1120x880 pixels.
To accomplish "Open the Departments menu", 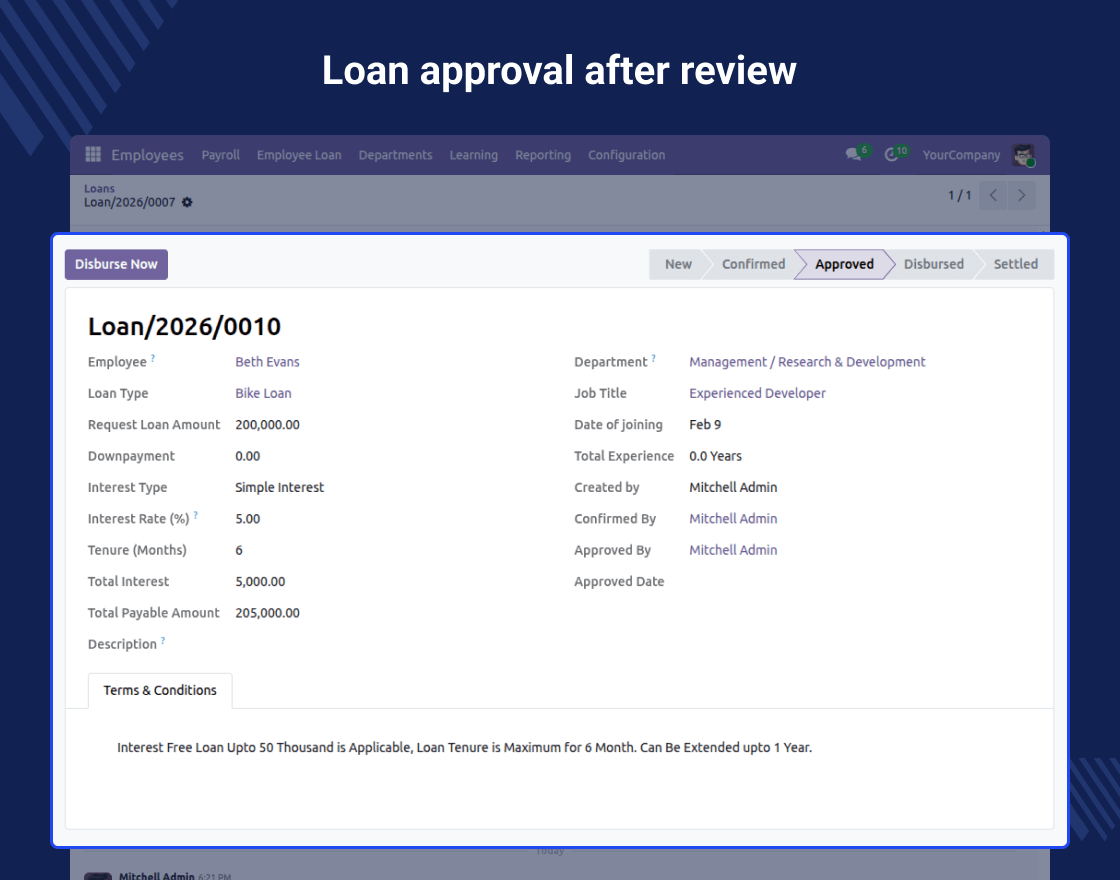I will click(x=395, y=155).
